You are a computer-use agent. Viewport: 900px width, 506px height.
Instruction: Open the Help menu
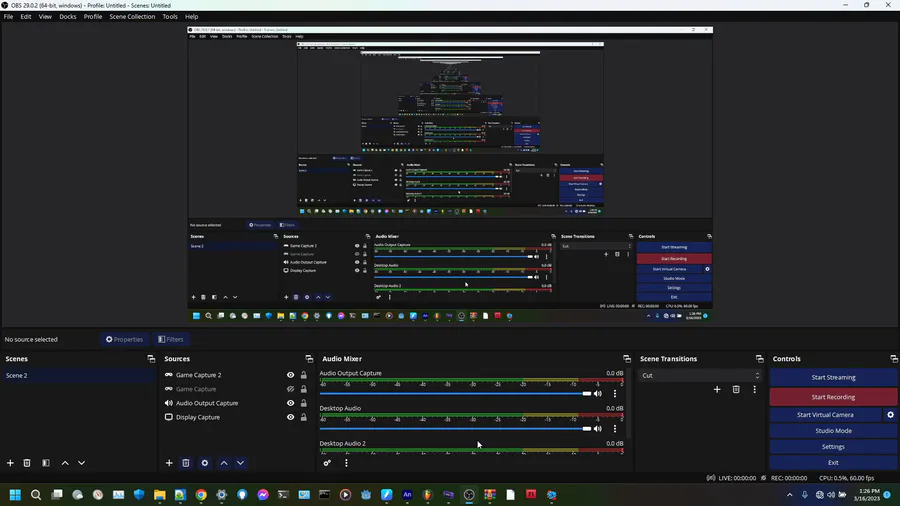coord(191,17)
